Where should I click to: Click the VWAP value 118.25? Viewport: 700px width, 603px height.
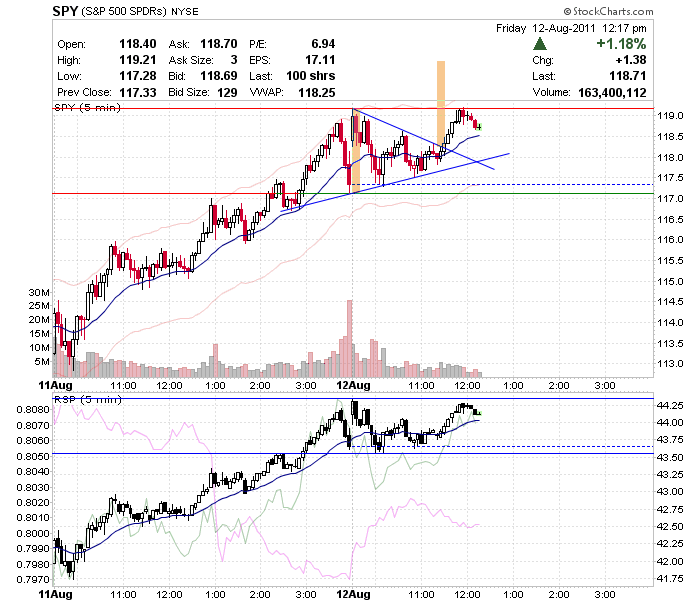[317, 92]
